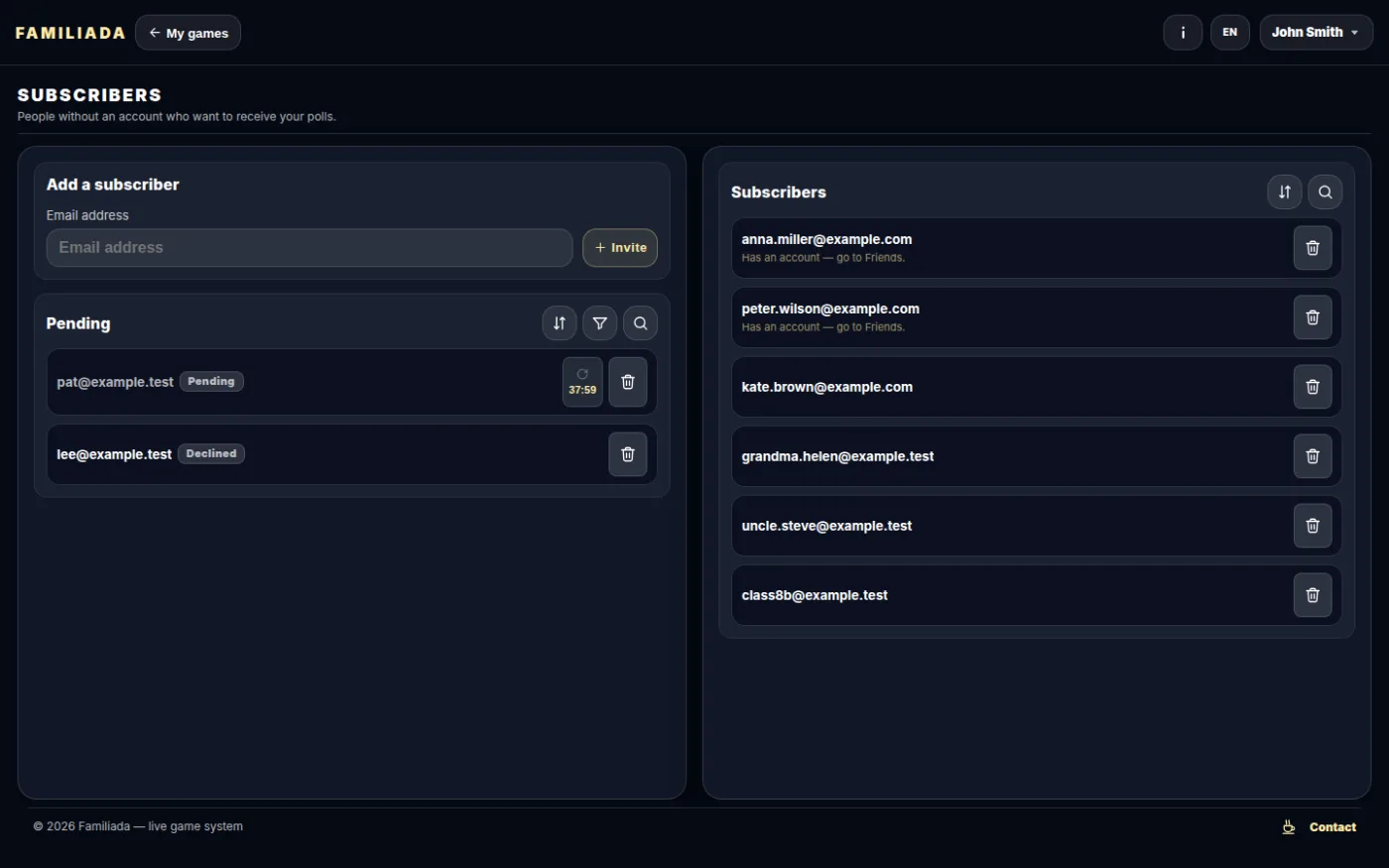Click the Declined status badge for lee@example.test
The image size is (1389, 868).
click(x=211, y=453)
